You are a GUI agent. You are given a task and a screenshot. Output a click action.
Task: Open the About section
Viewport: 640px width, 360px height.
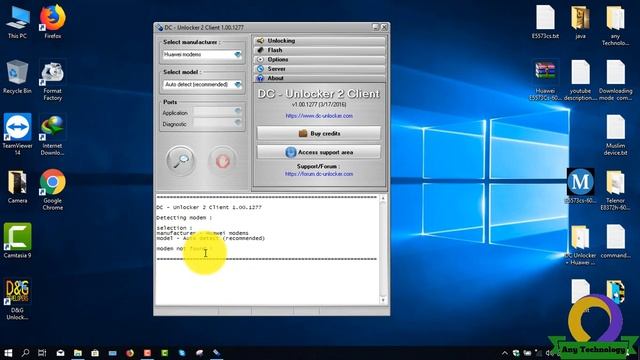[320, 78]
